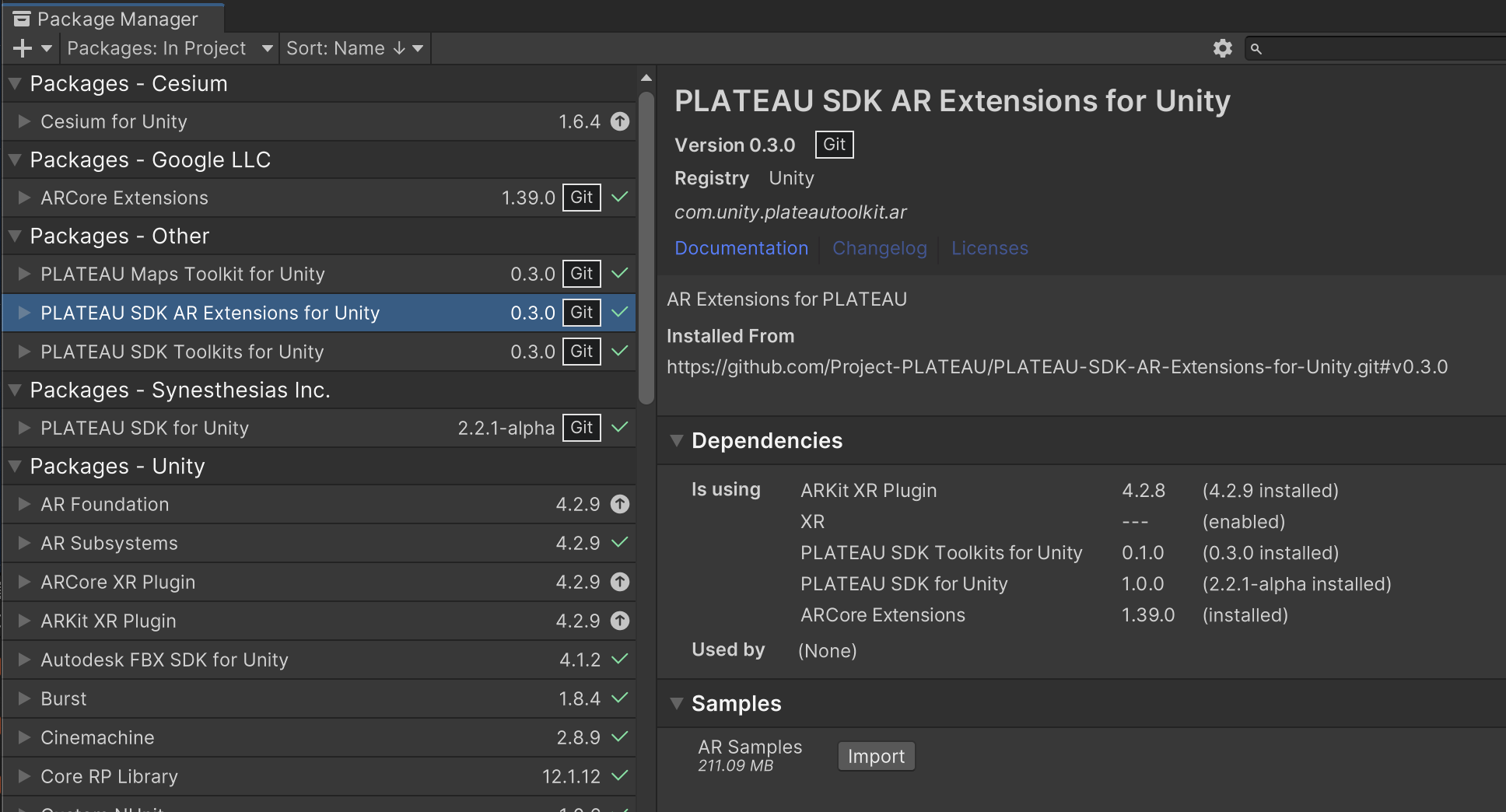Open the Documentation link
1506x812 pixels.
coord(741,248)
